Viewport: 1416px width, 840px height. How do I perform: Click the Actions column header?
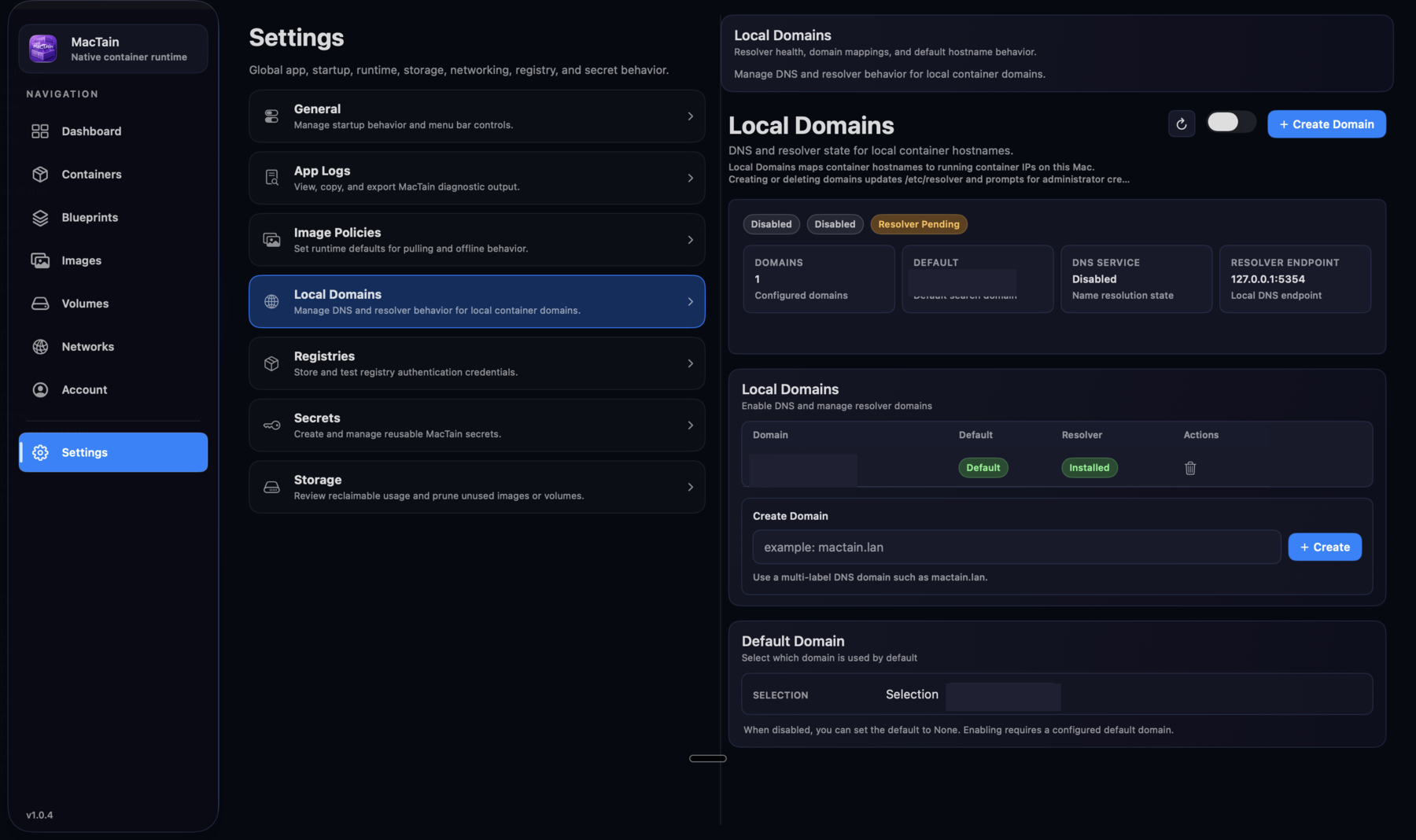1201,435
